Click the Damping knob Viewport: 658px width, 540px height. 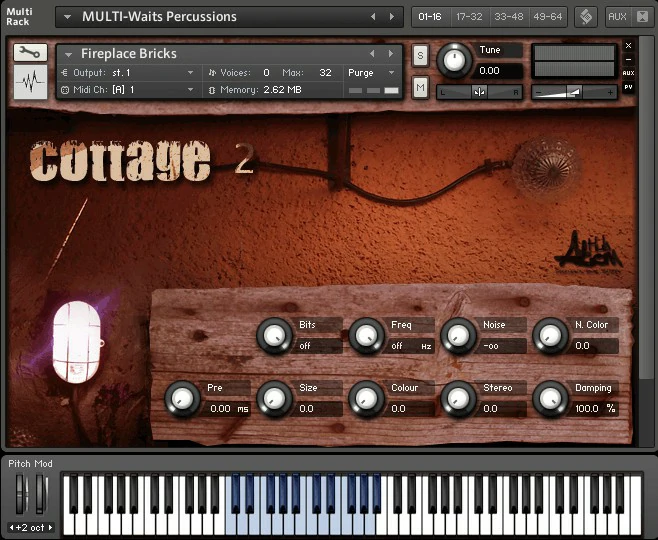tap(550, 399)
